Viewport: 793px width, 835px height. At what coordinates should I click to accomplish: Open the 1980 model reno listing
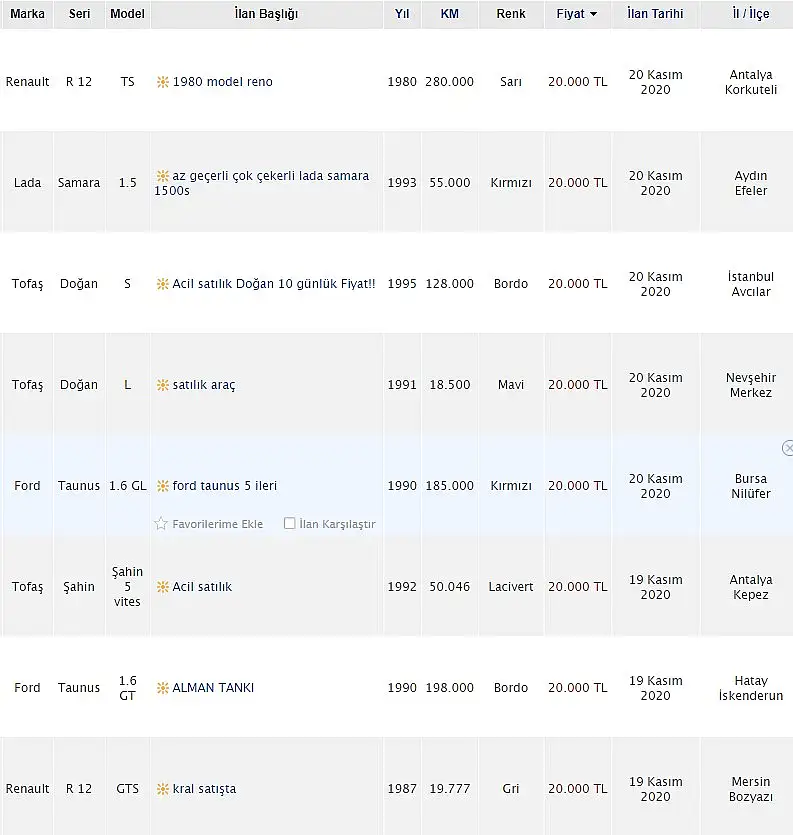click(223, 81)
